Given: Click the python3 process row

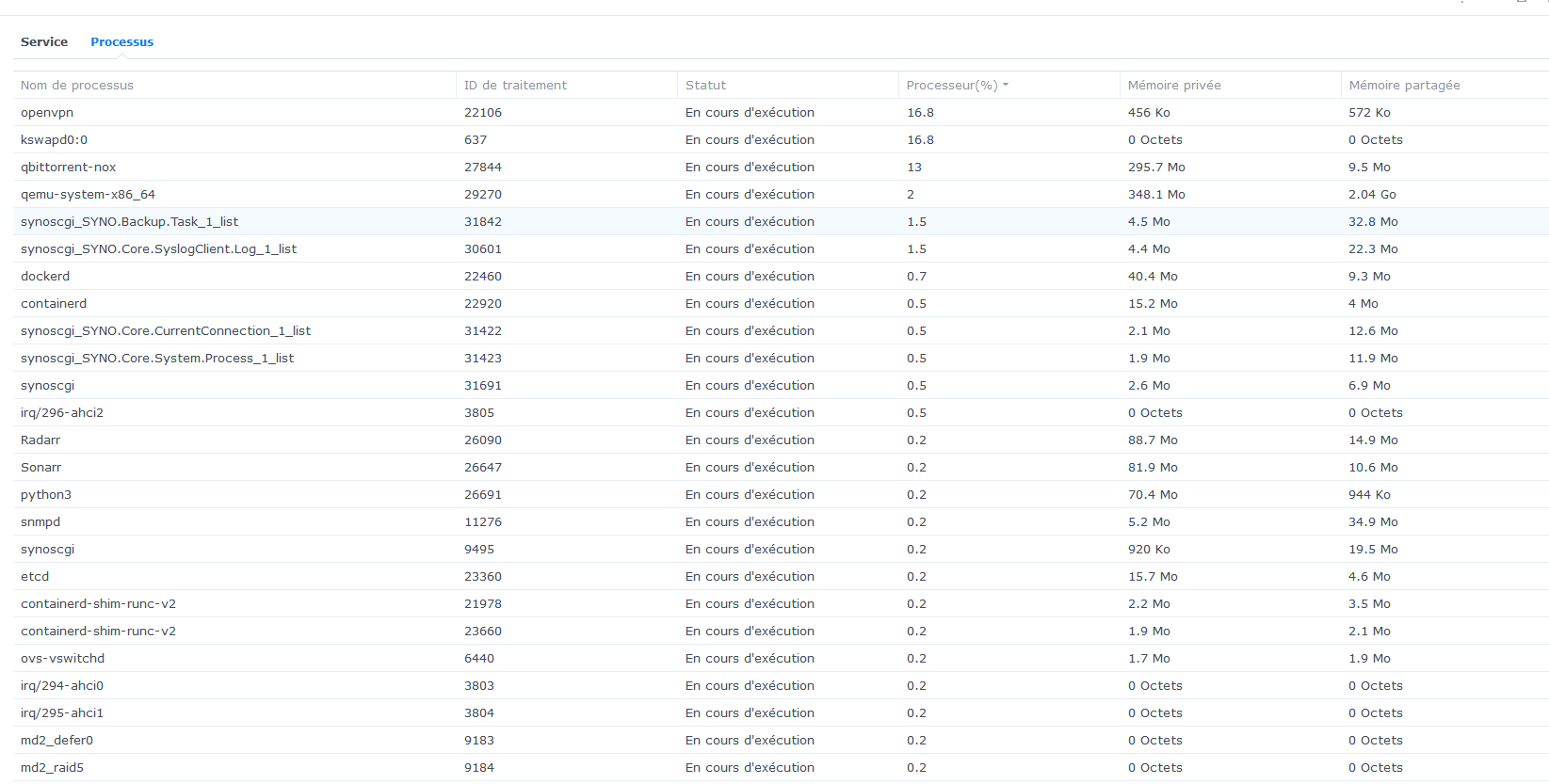Looking at the screenshot, I should pyautogui.click(x=46, y=495).
